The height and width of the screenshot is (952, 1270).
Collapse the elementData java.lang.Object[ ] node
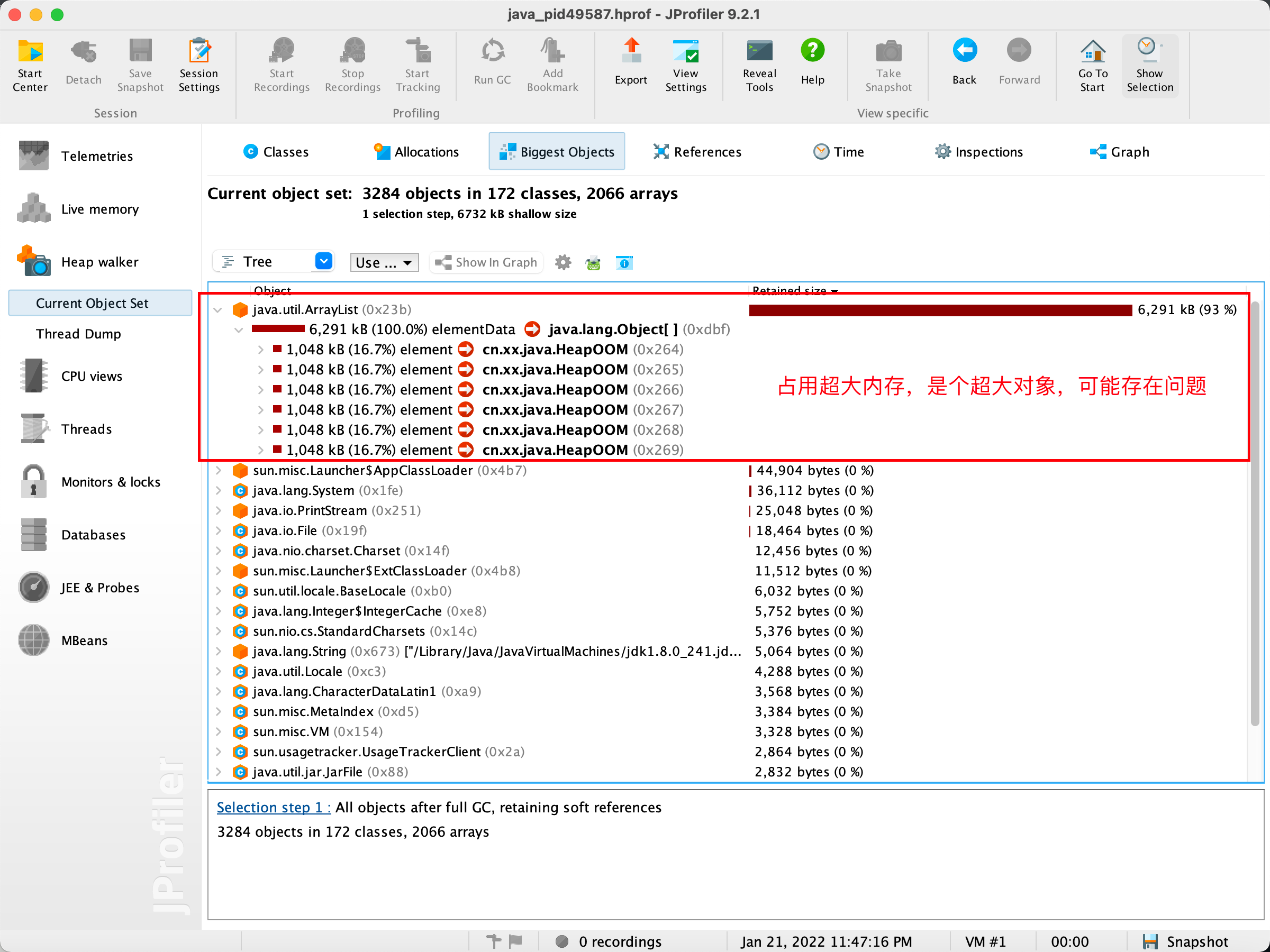tap(239, 330)
